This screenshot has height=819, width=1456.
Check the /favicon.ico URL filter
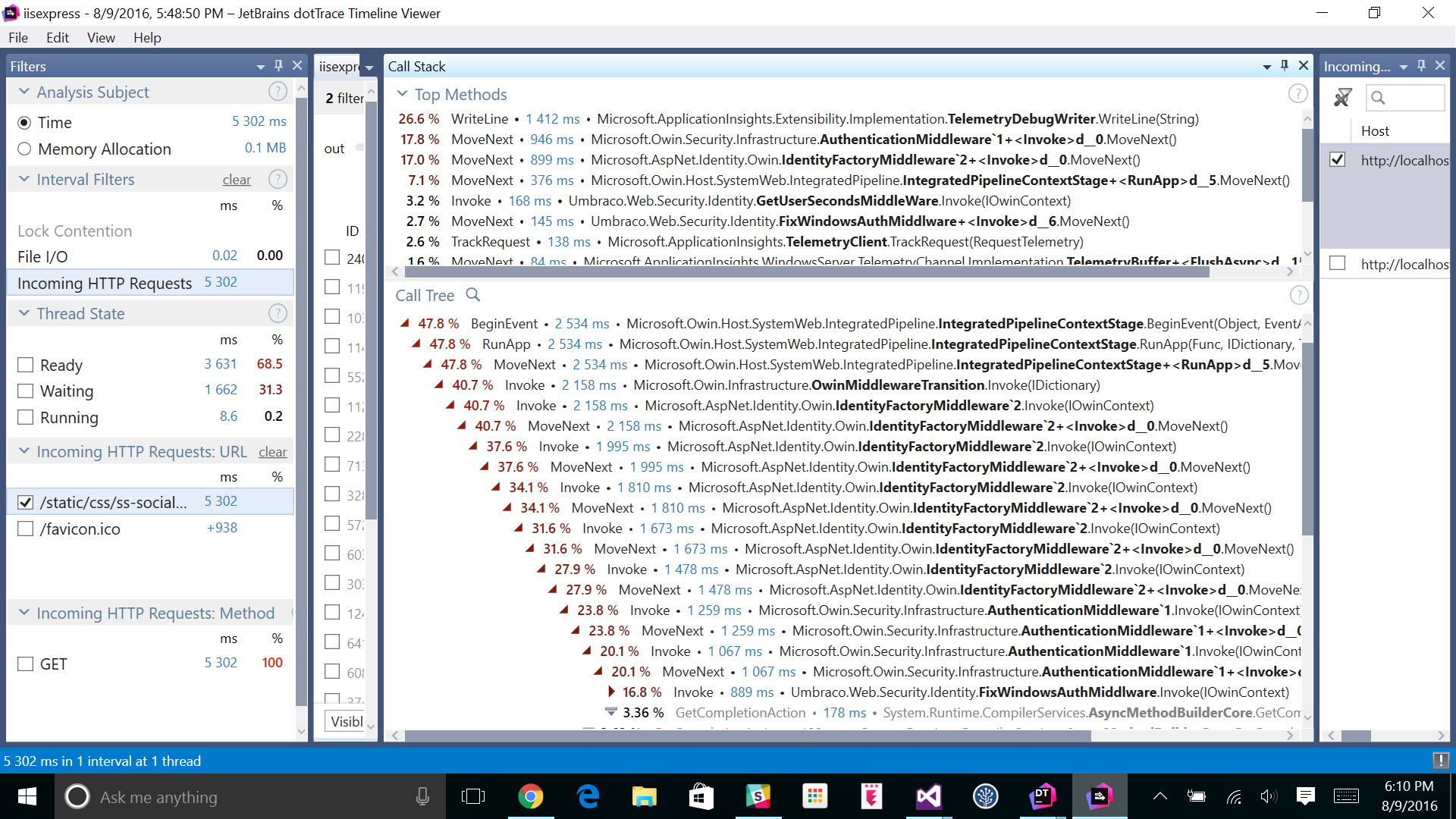pos(25,529)
